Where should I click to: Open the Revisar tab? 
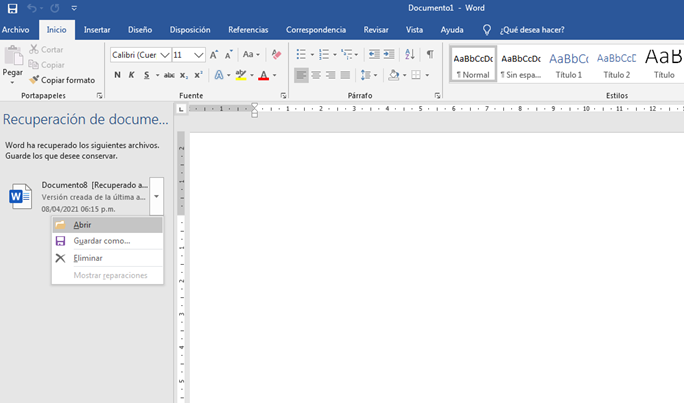click(376, 30)
